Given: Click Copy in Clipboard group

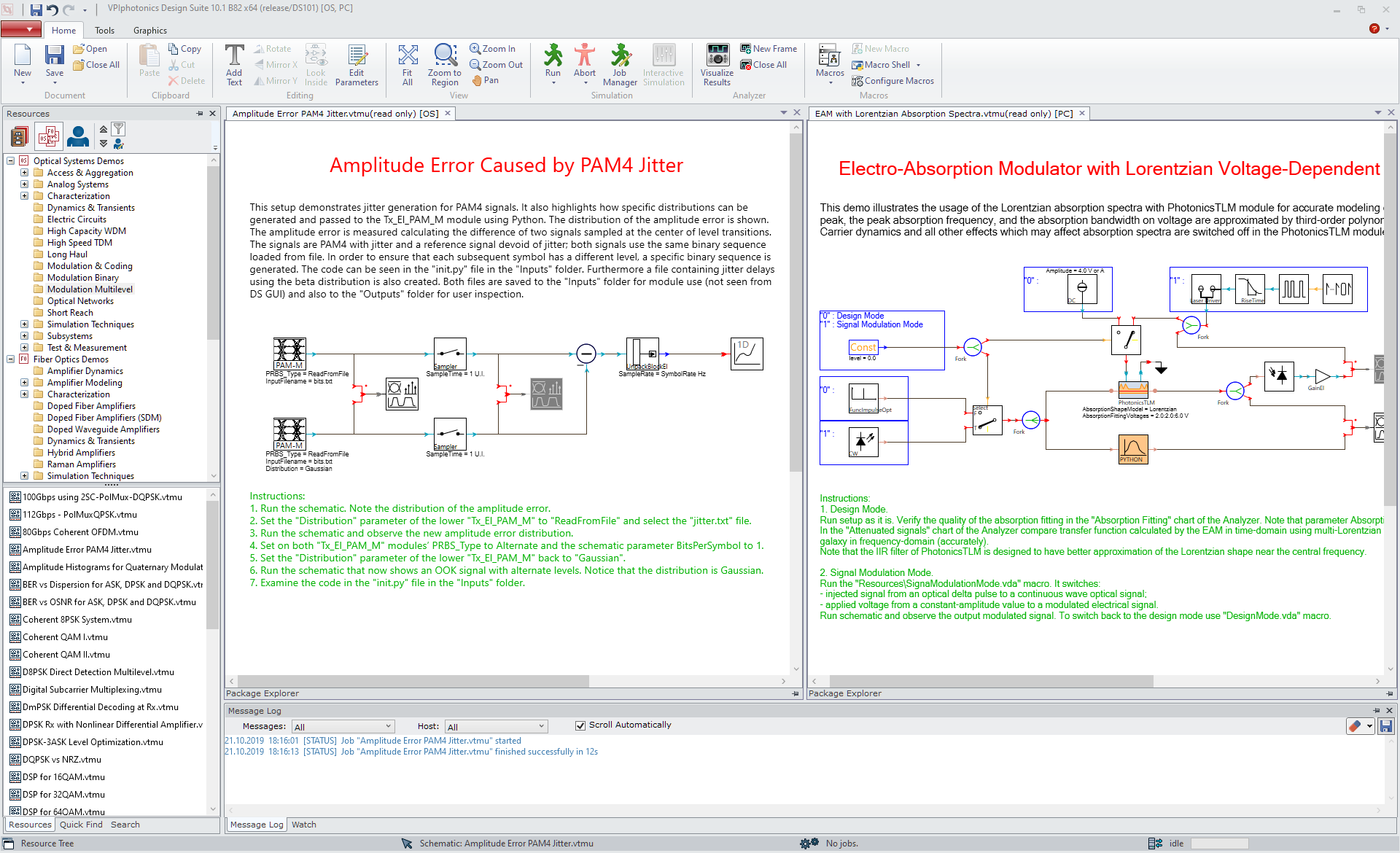Looking at the screenshot, I should coord(184,49).
